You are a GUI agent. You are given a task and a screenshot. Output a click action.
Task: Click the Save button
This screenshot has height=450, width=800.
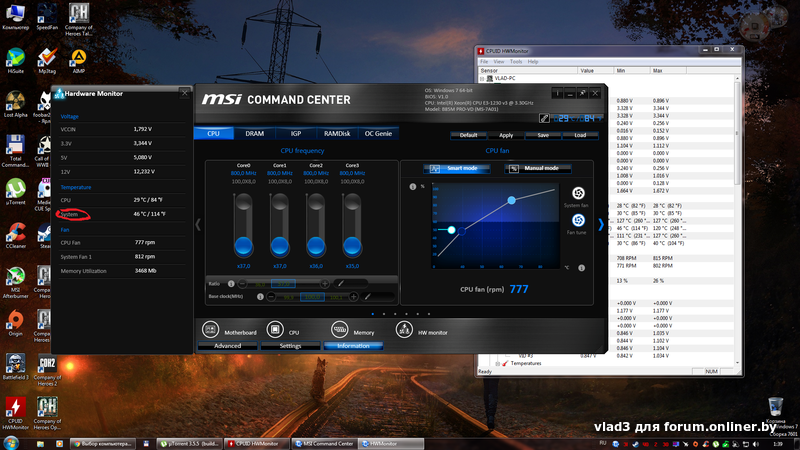[543, 135]
